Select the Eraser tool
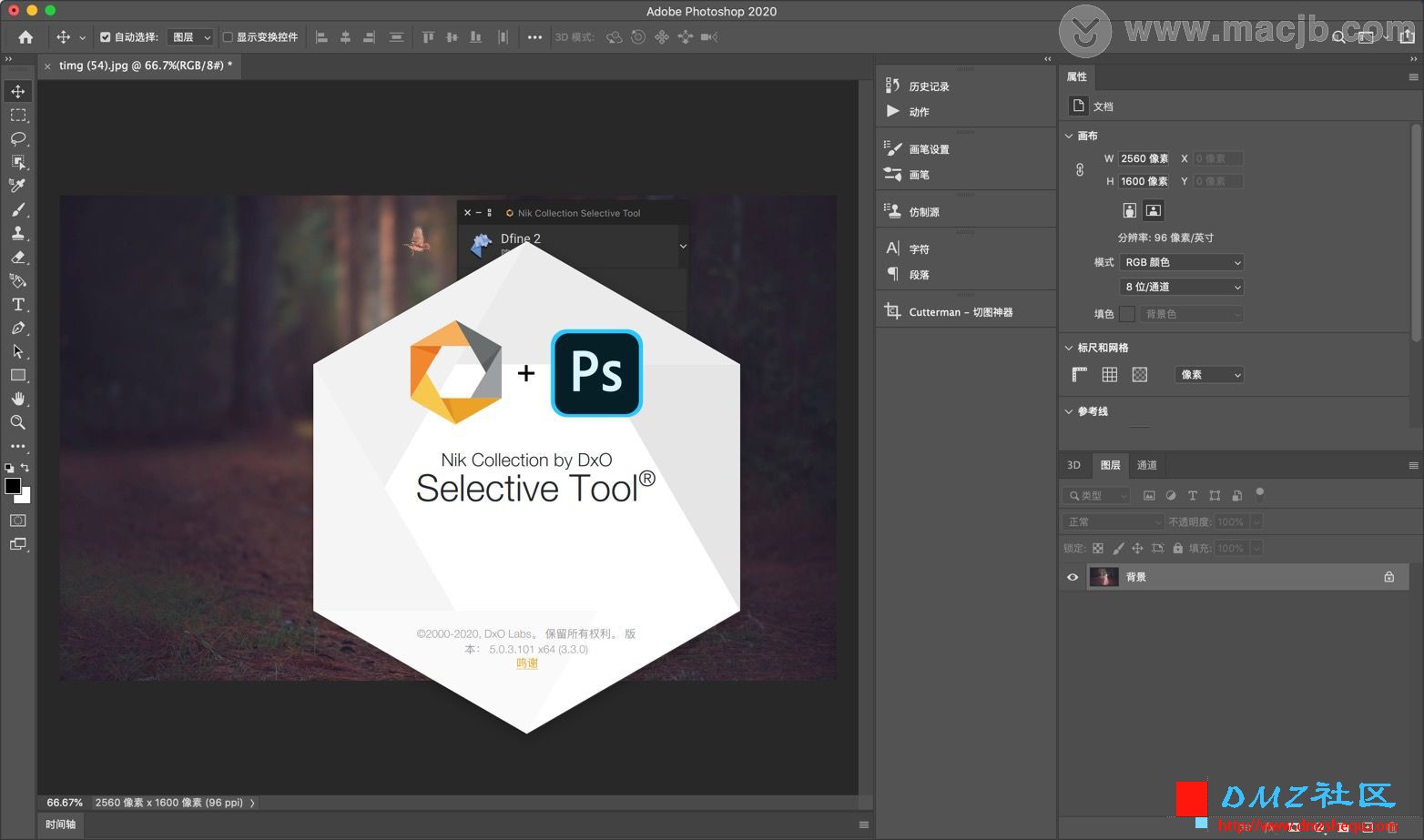The image size is (1424, 840). (x=18, y=257)
